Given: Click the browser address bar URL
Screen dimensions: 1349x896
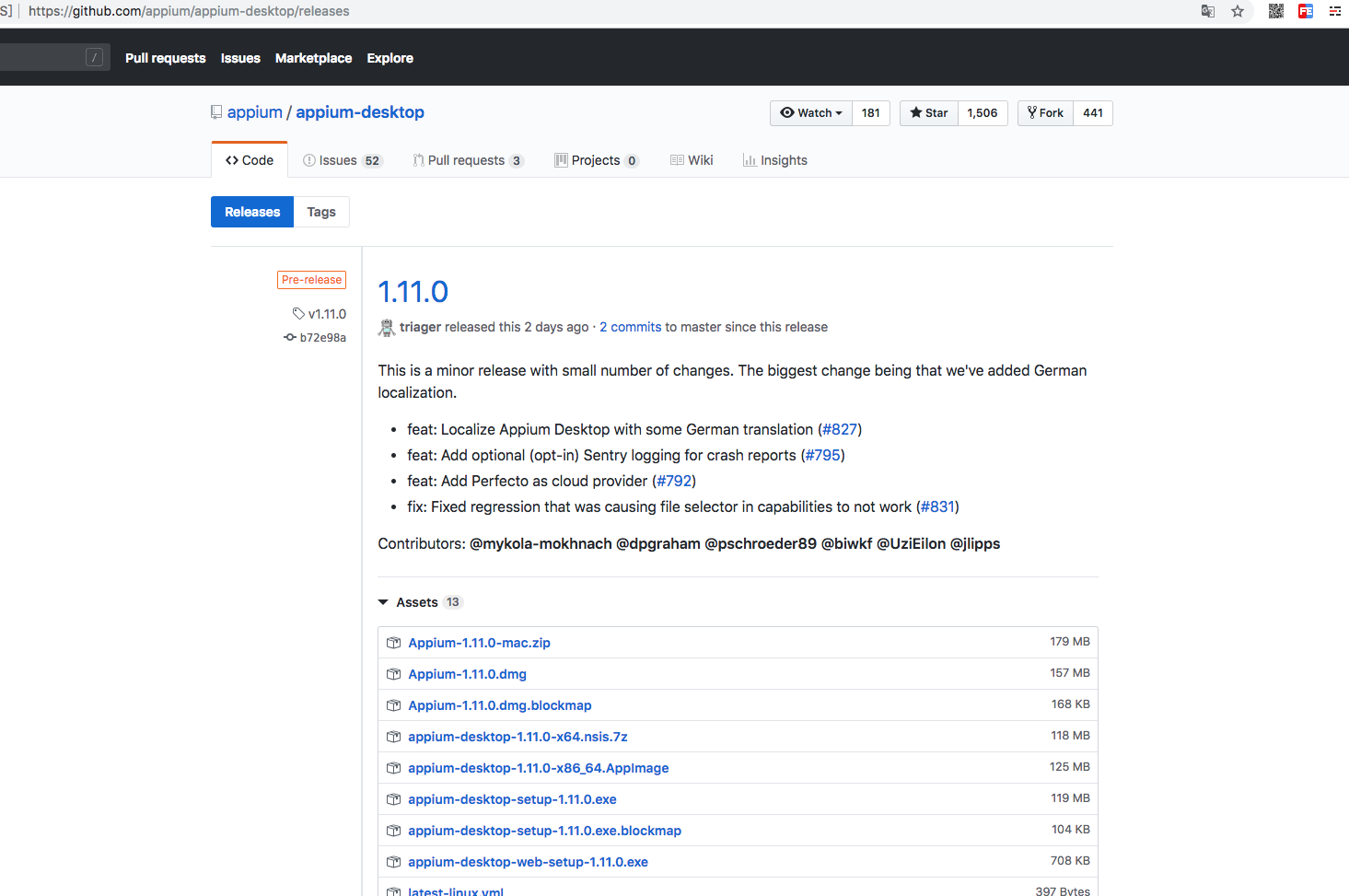Looking at the screenshot, I should pos(189,11).
